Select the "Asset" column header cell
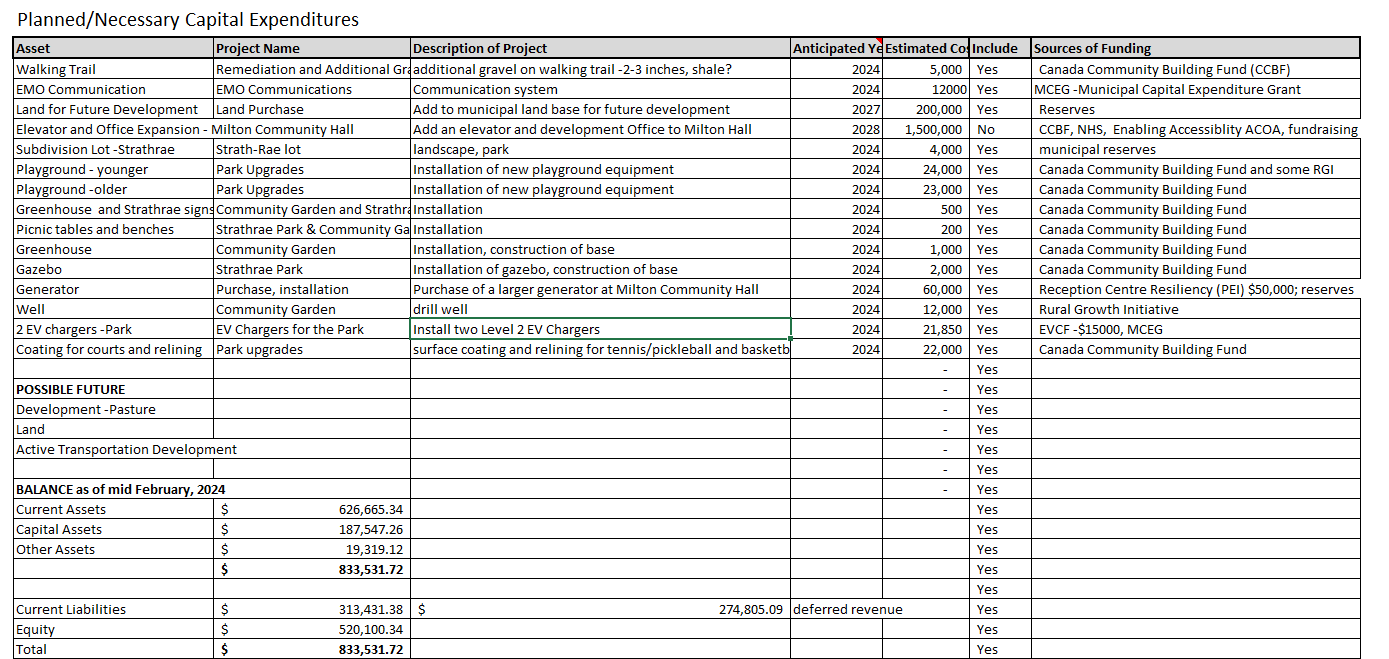Image resolution: width=1389 pixels, height=659 pixels. point(114,48)
